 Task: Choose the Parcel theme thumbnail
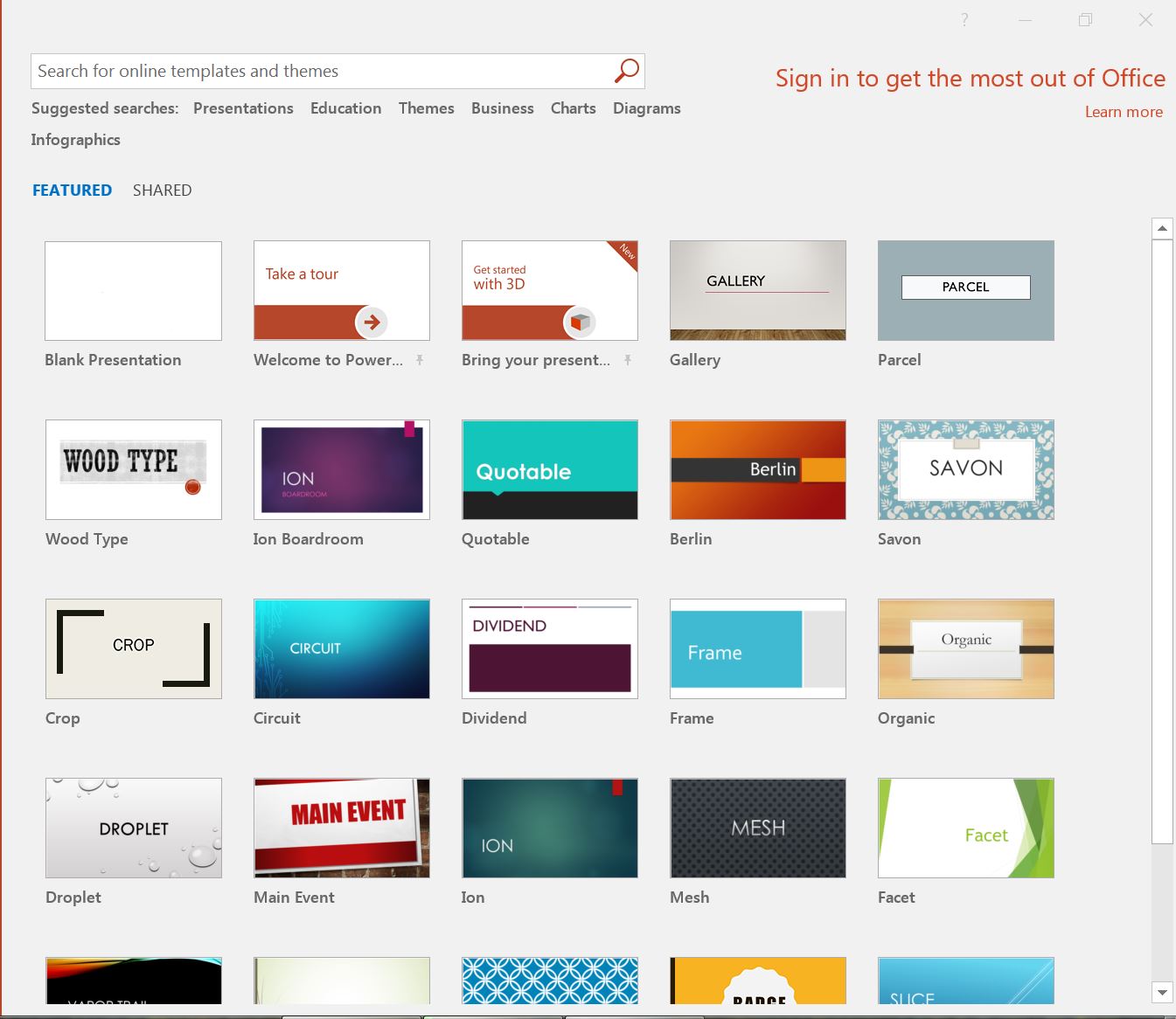click(x=965, y=291)
